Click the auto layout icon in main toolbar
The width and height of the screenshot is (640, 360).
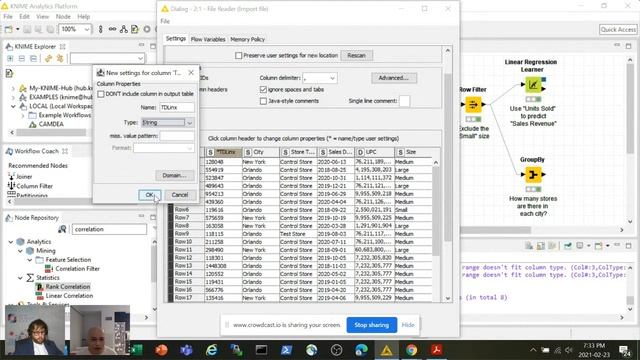(124, 29)
